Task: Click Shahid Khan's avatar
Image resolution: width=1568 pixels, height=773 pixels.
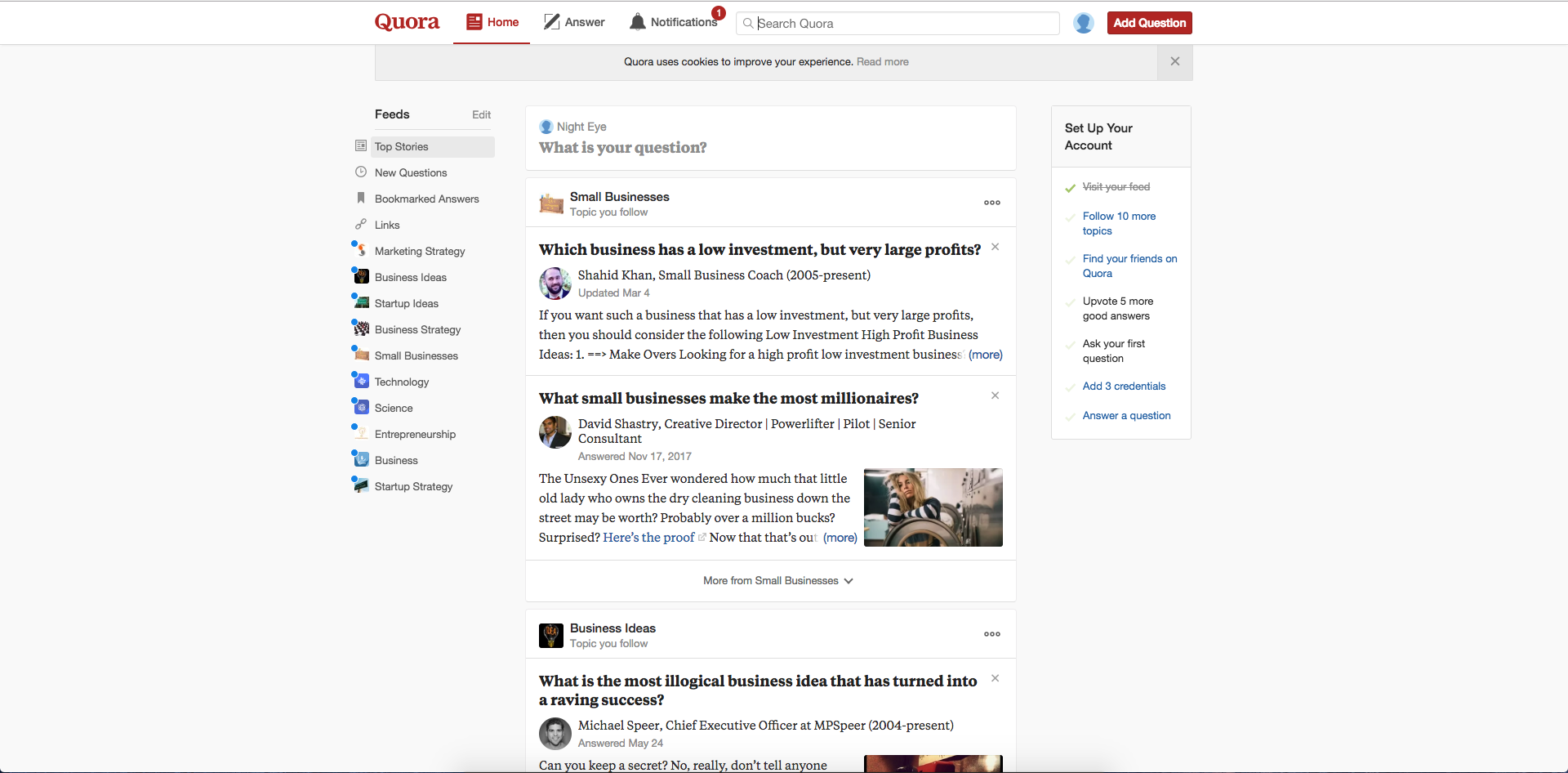Action: click(555, 284)
